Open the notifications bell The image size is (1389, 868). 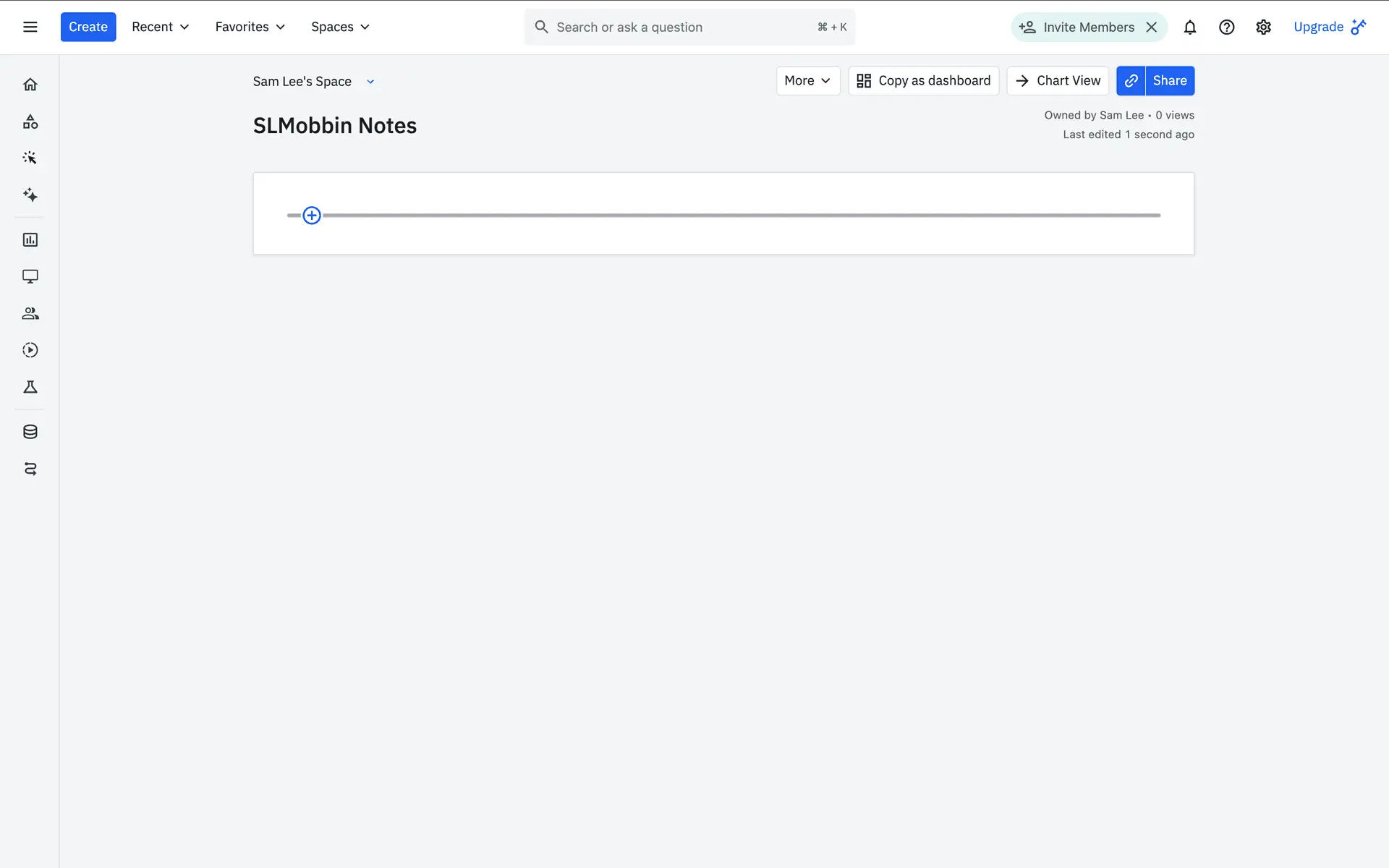pos(1189,27)
